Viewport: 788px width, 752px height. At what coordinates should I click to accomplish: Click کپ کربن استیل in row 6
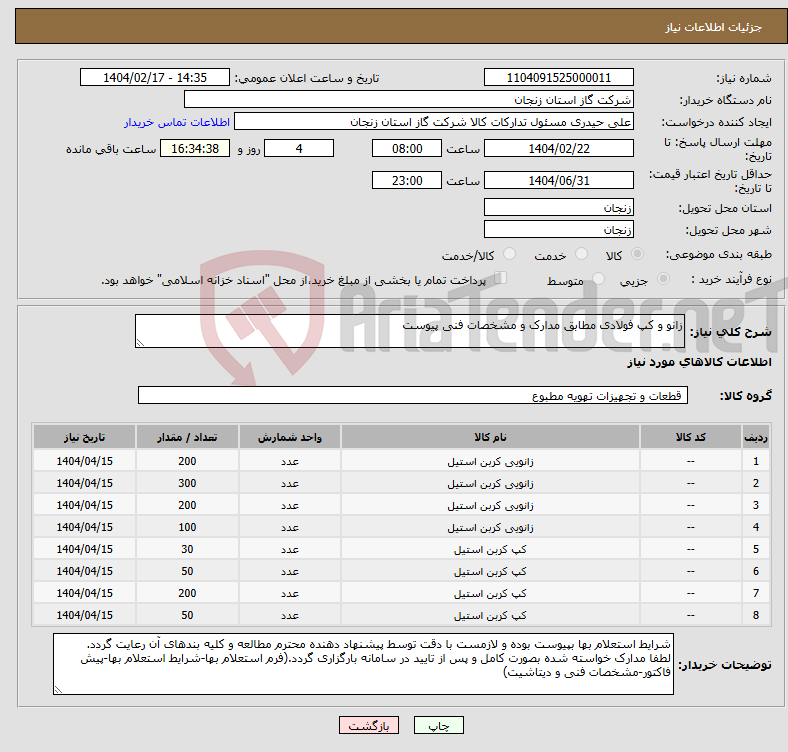[490, 572]
